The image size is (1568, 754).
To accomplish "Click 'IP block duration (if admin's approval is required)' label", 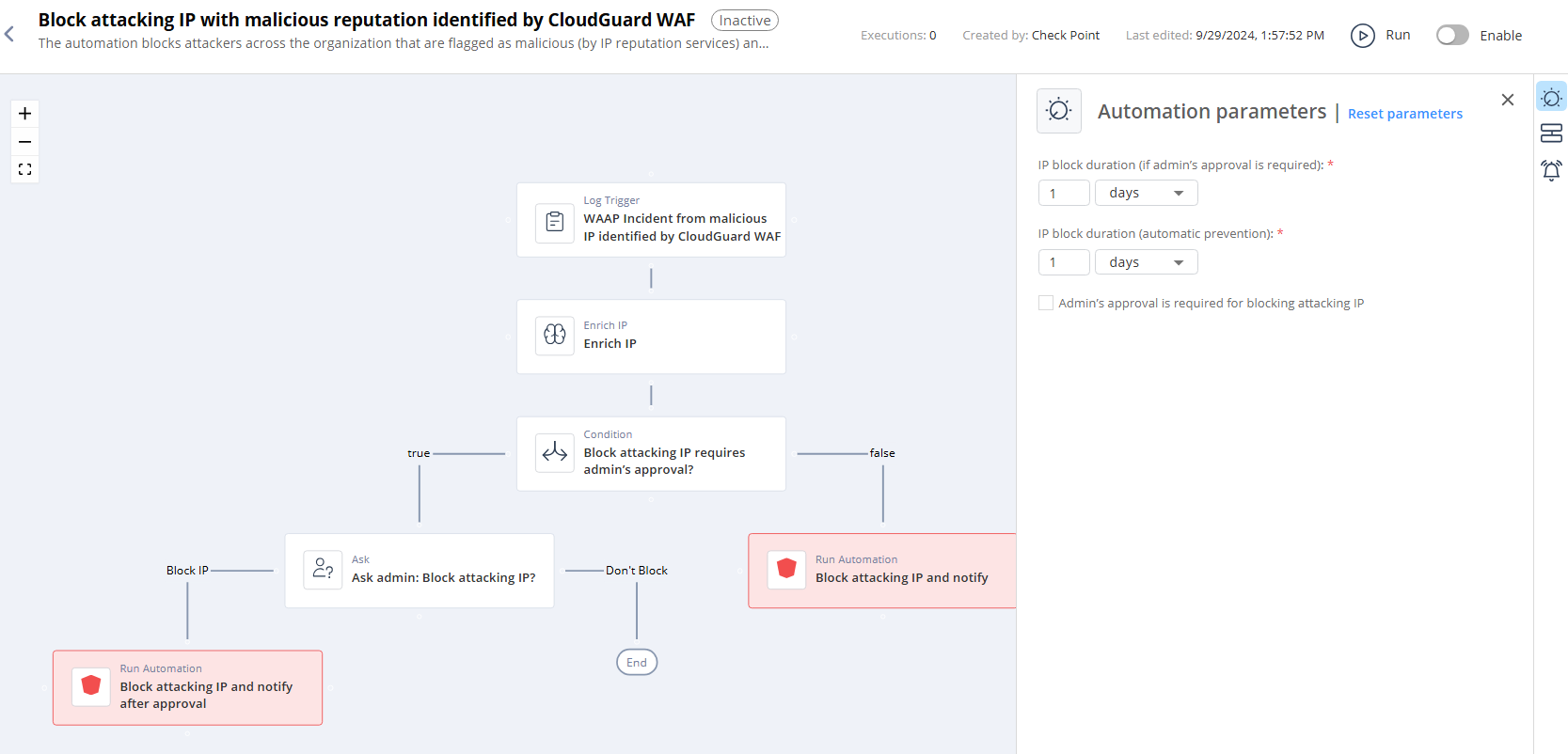I will tap(1180, 165).
